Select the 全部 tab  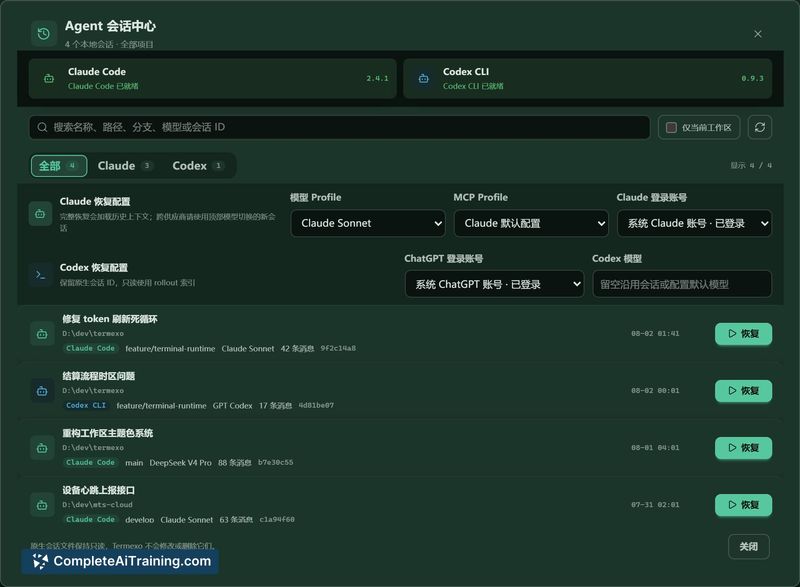[59, 166]
